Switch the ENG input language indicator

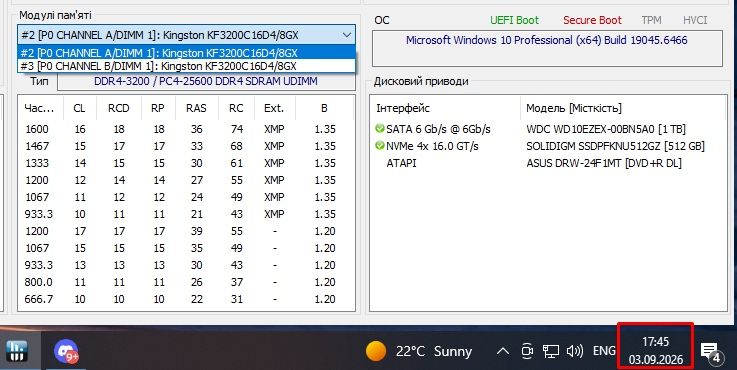[x=604, y=351]
